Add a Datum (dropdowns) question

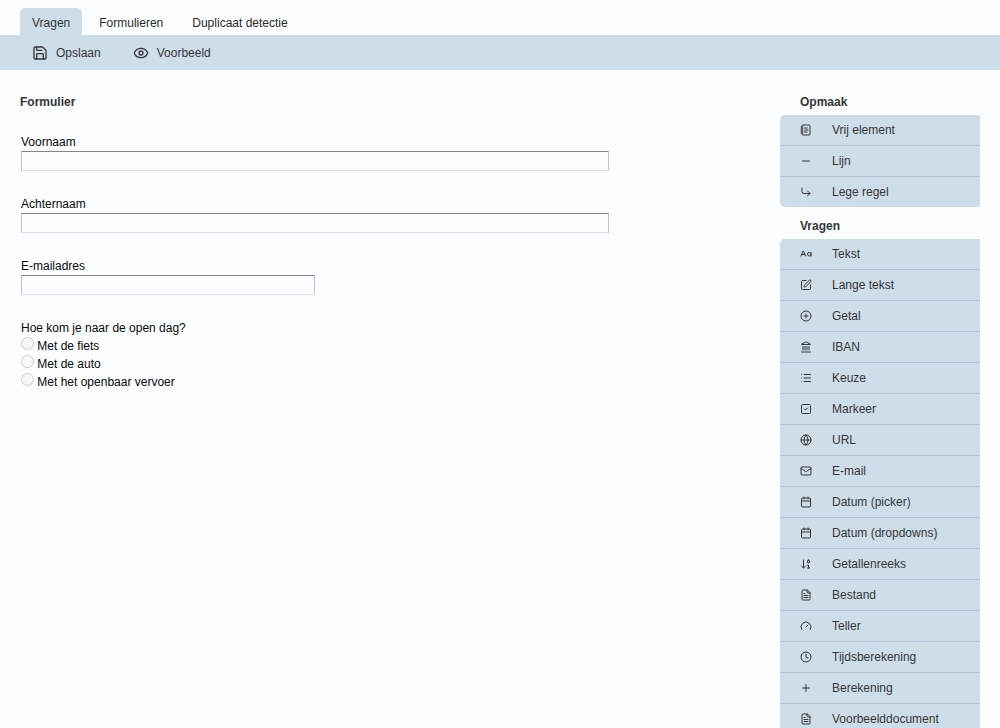[x=880, y=533]
